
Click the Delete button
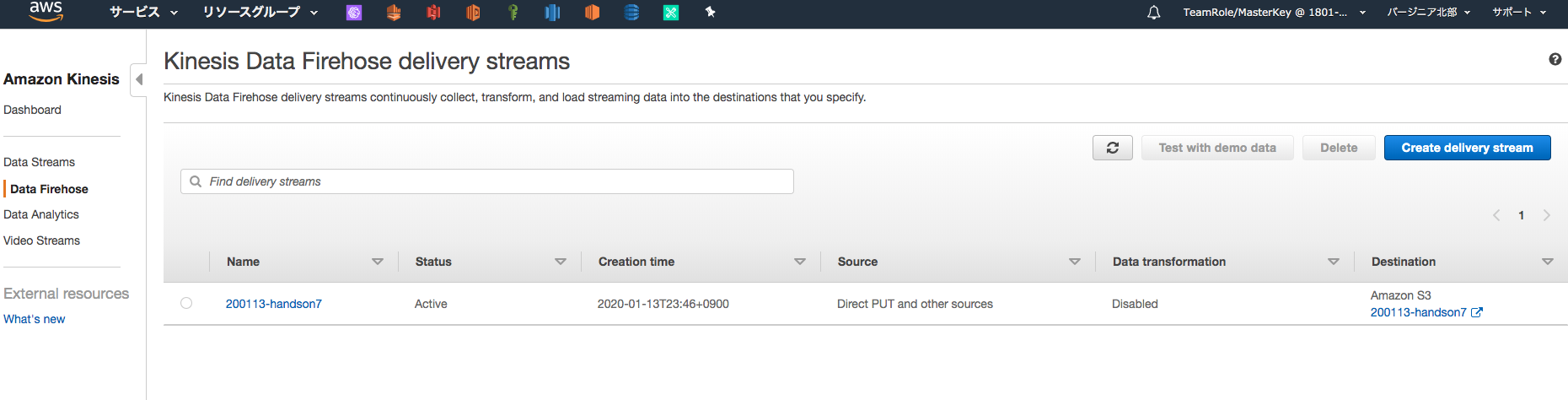coord(1339,148)
